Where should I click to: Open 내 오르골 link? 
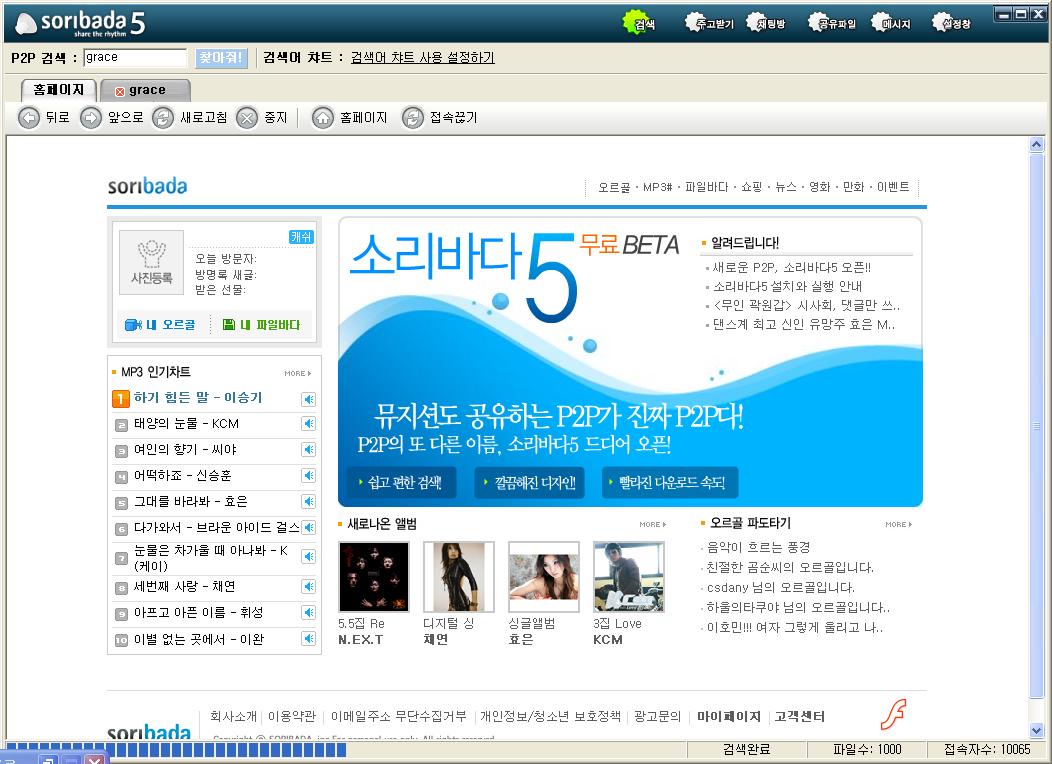coord(160,325)
